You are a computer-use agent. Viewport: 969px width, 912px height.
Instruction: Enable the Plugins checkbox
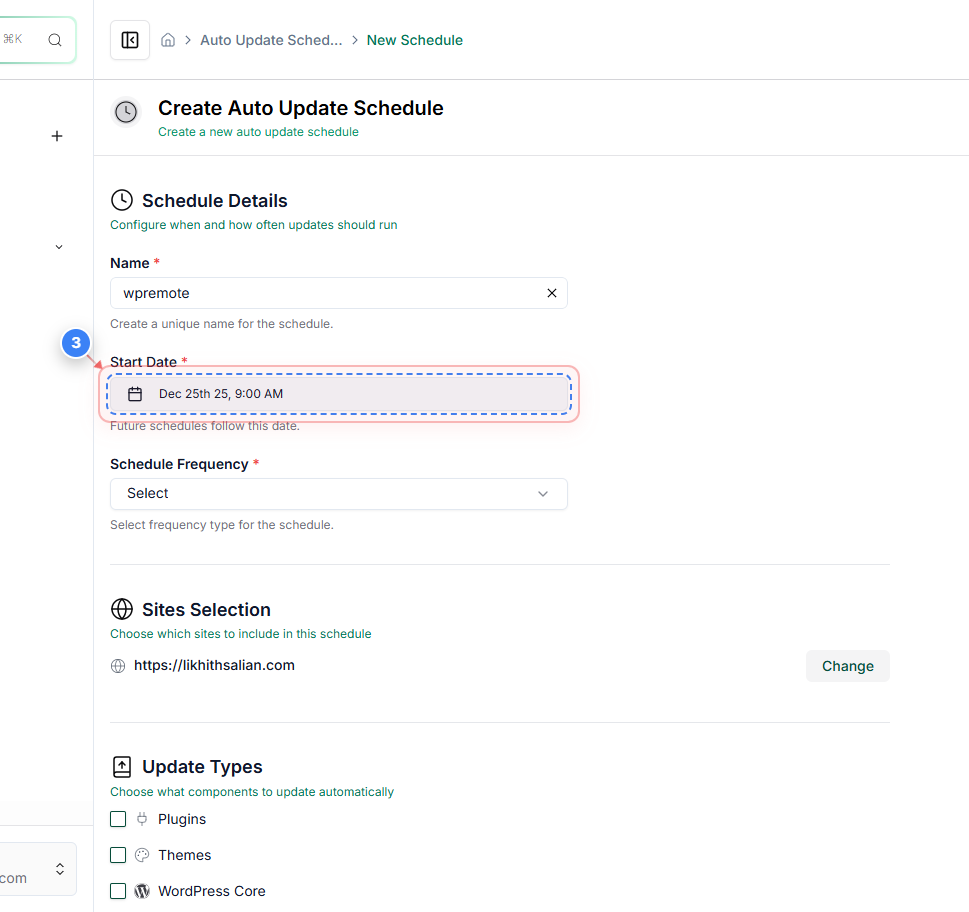118,818
